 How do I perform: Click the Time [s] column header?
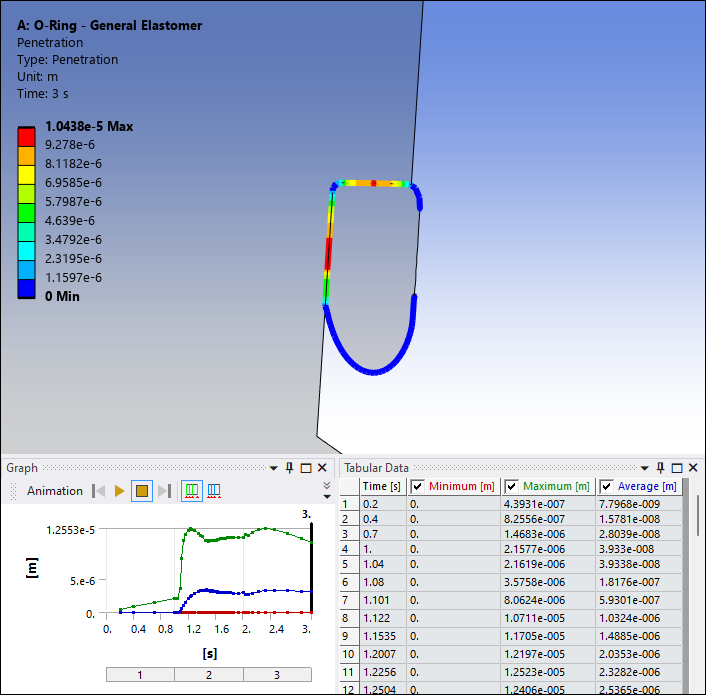coord(381,486)
